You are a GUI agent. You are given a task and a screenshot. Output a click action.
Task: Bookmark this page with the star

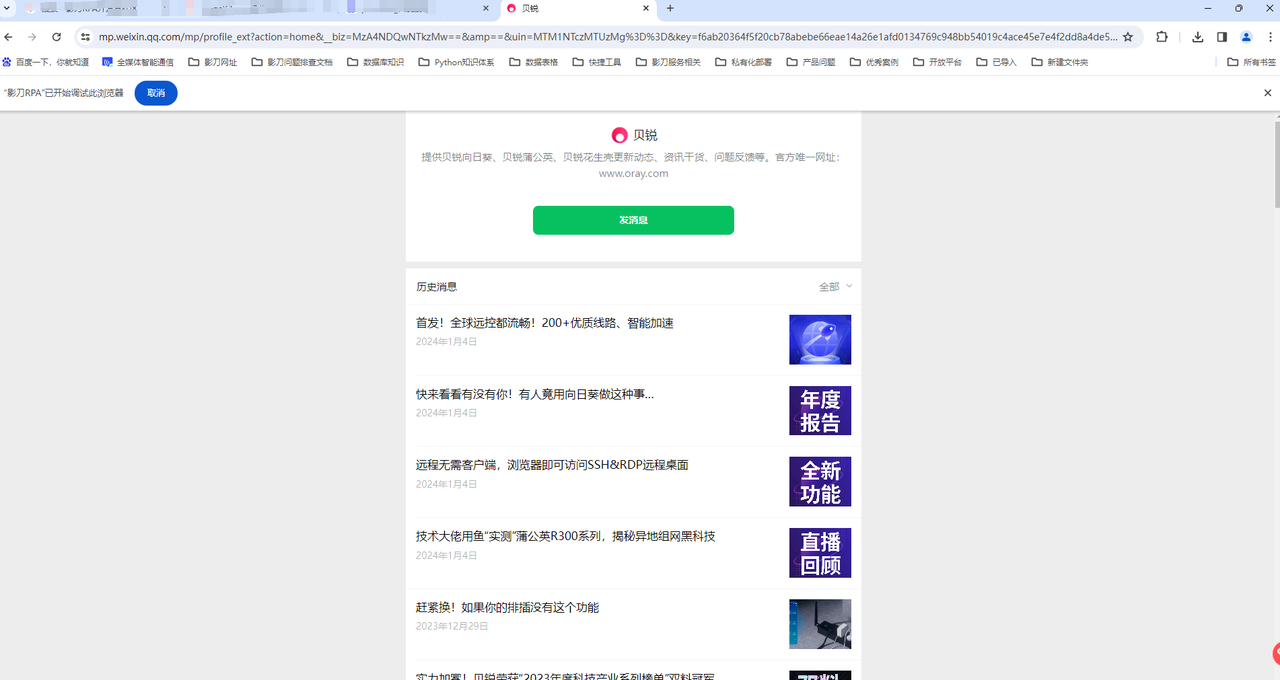(x=1128, y=37)
